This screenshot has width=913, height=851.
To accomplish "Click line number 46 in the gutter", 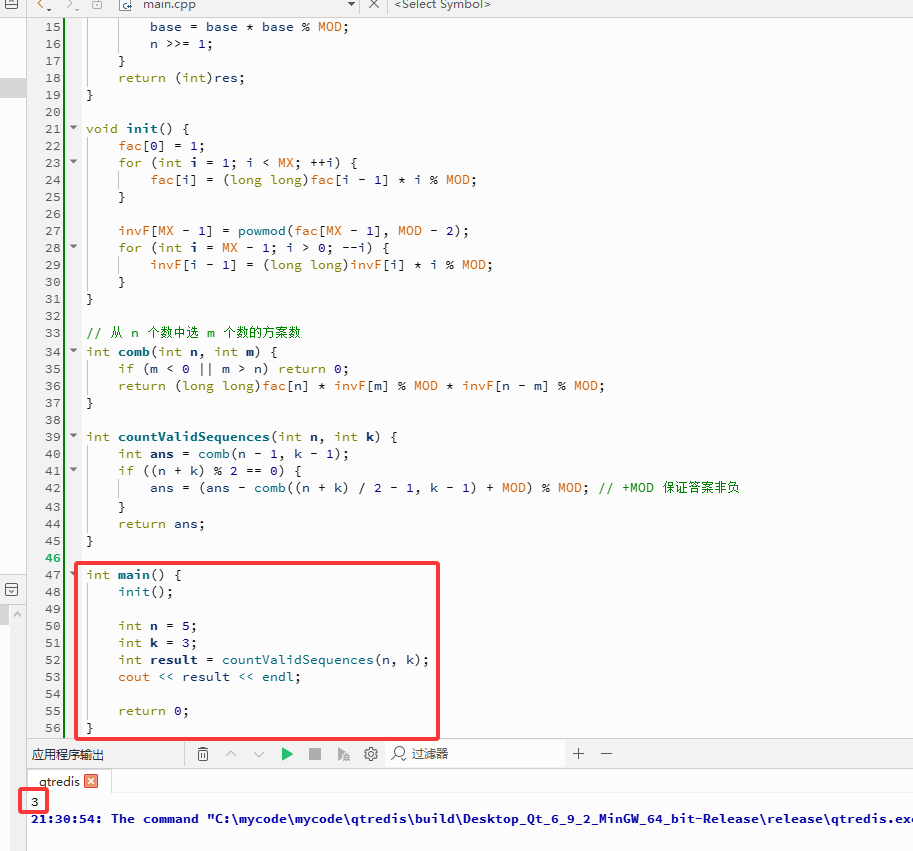I will pyautogui.click(x=52, y=558).
